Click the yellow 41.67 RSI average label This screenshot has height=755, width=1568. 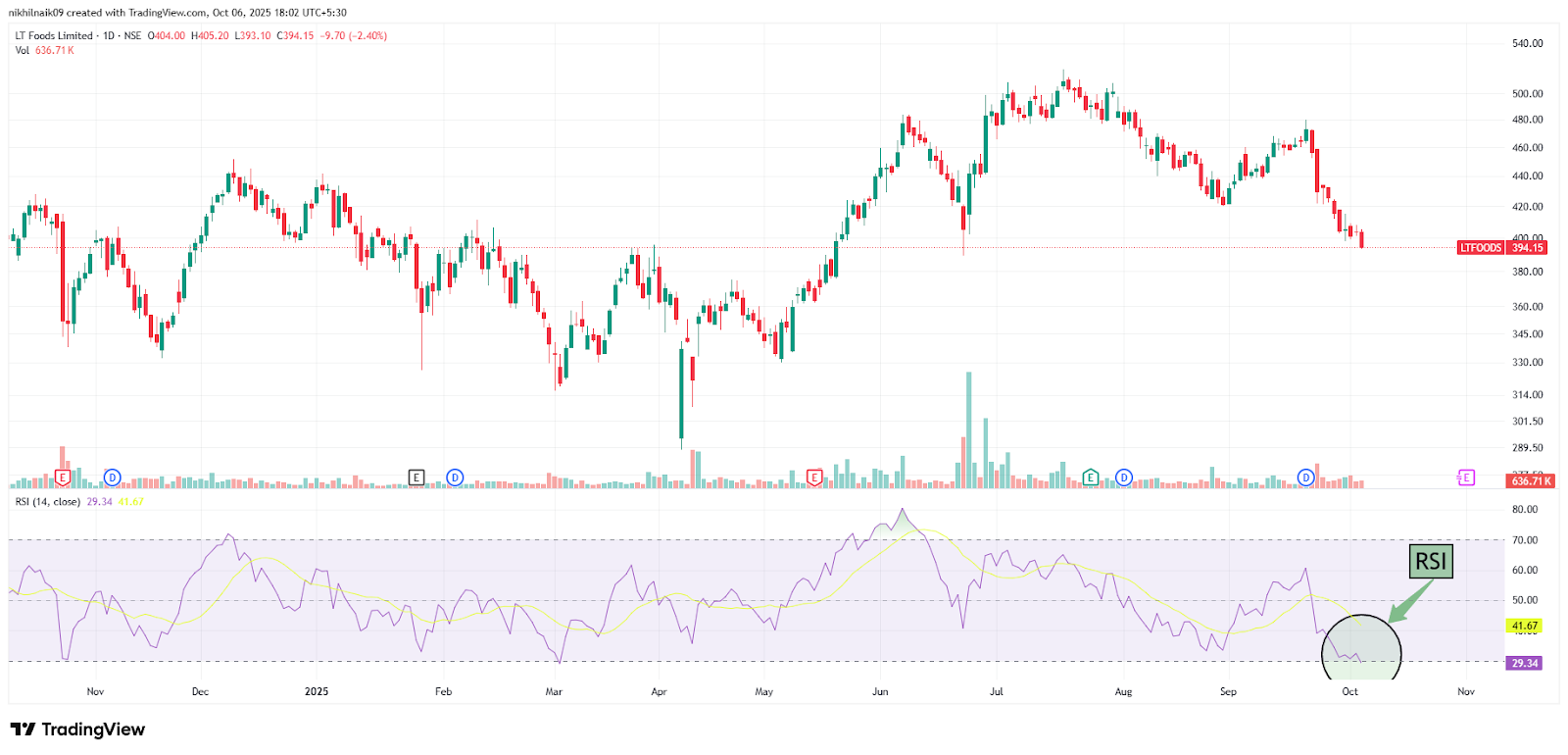click(1525, 626)
